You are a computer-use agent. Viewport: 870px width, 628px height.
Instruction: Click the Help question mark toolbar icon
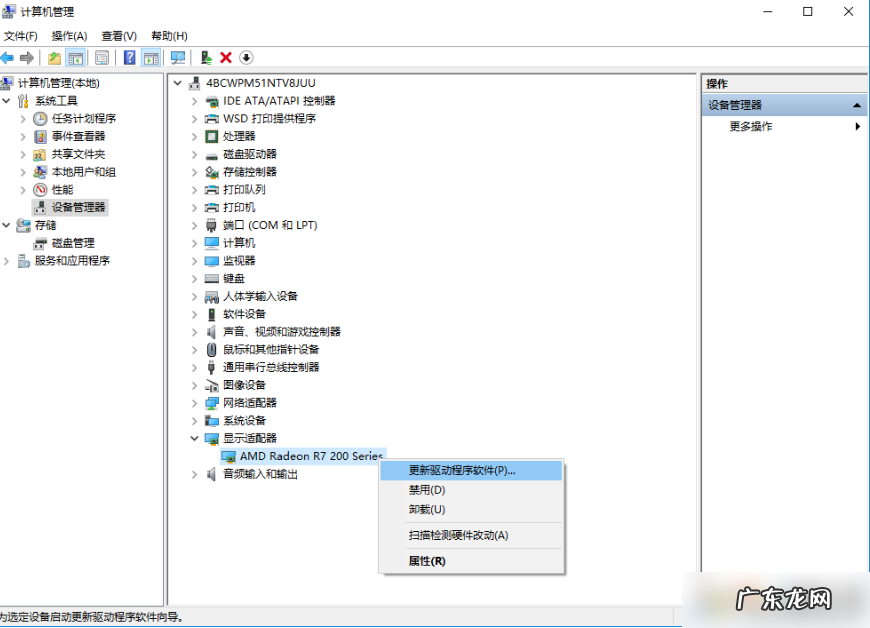(129, 57)
